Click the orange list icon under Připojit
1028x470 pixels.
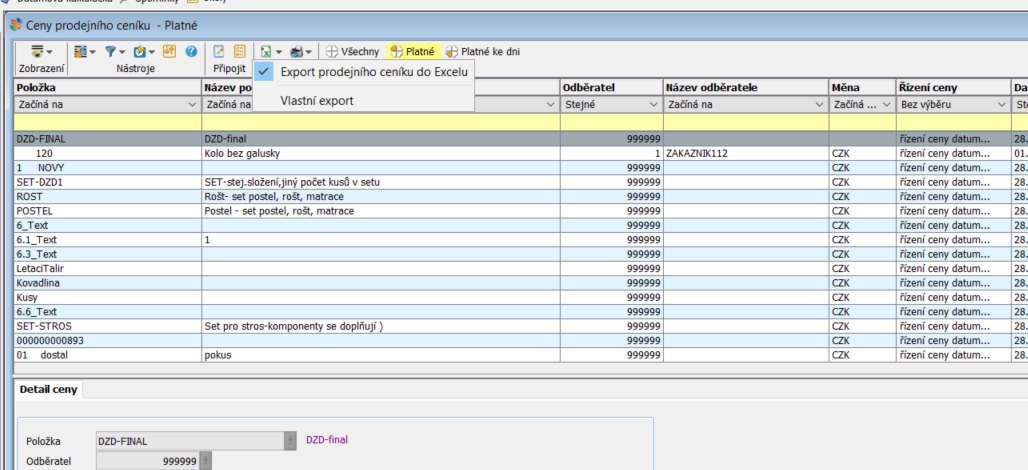[239, 51]
